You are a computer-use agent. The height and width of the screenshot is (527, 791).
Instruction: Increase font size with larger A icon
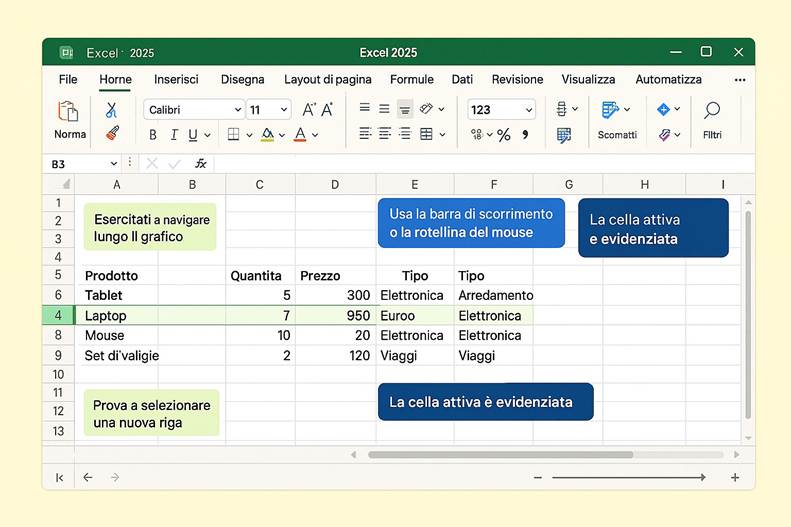pyautogui.click(x=309, y=109)
